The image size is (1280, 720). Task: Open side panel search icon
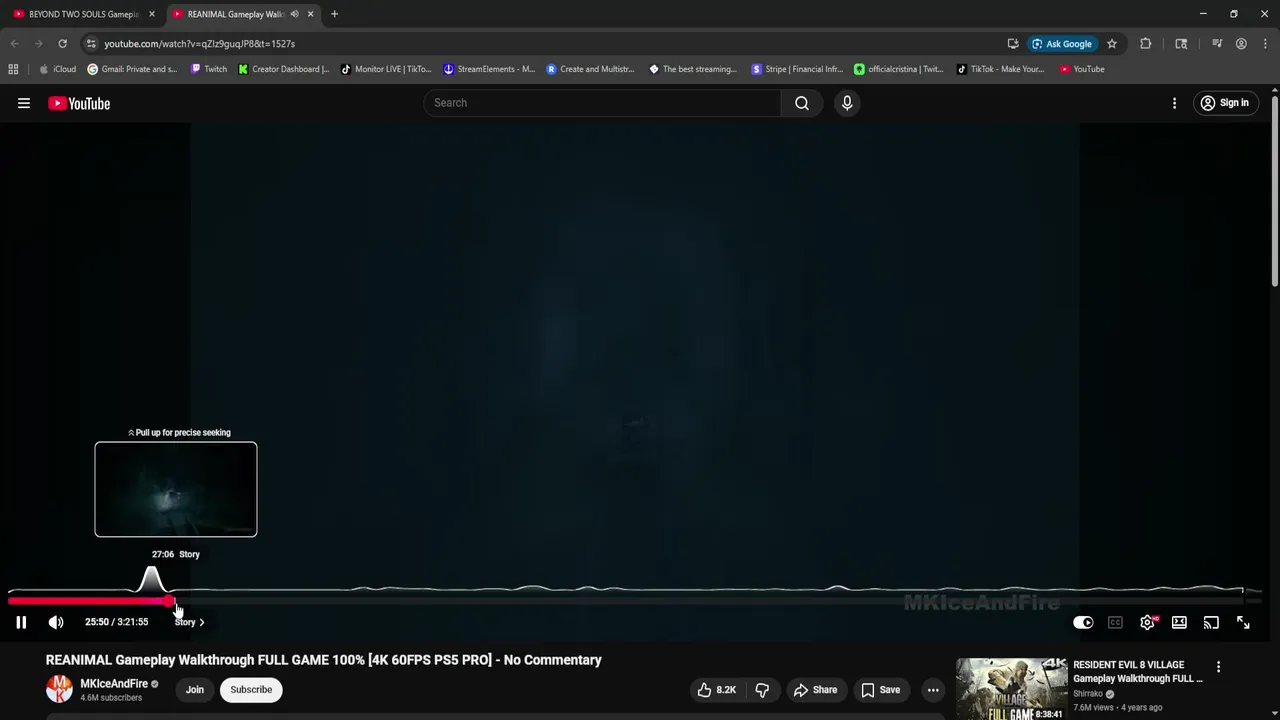click(1181, 44)
